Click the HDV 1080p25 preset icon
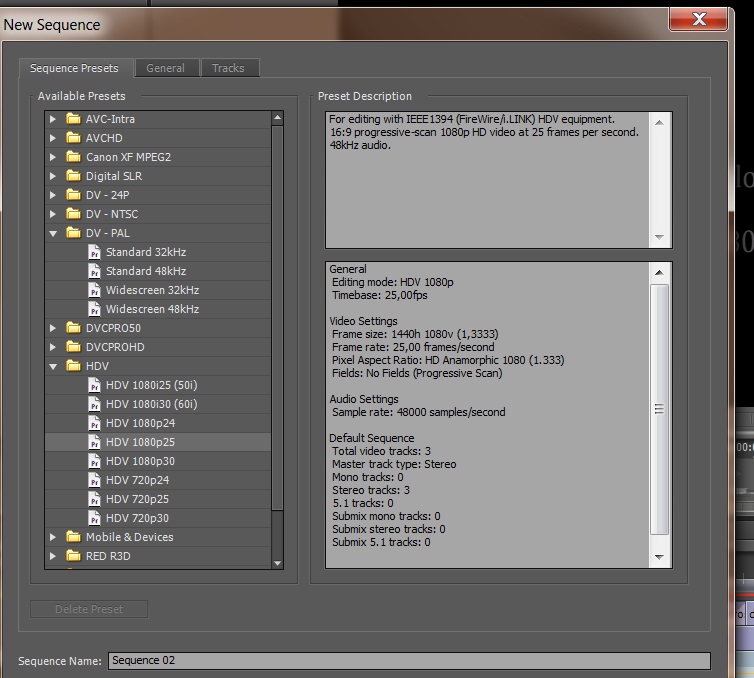 click(x=94, y=441)
